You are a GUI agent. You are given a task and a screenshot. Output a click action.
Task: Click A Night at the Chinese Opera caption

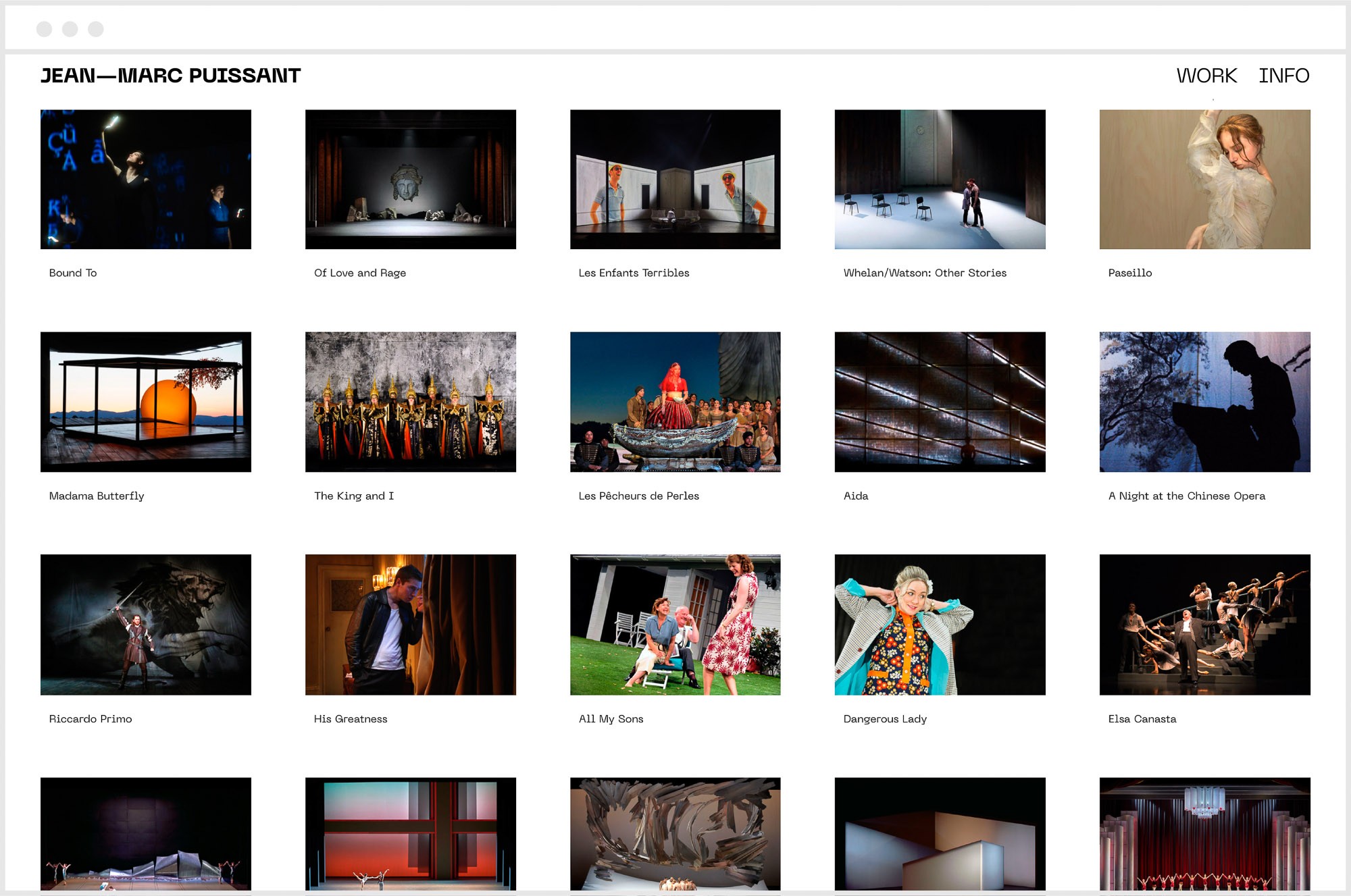pyautogui.click(x=1187, y=496)
